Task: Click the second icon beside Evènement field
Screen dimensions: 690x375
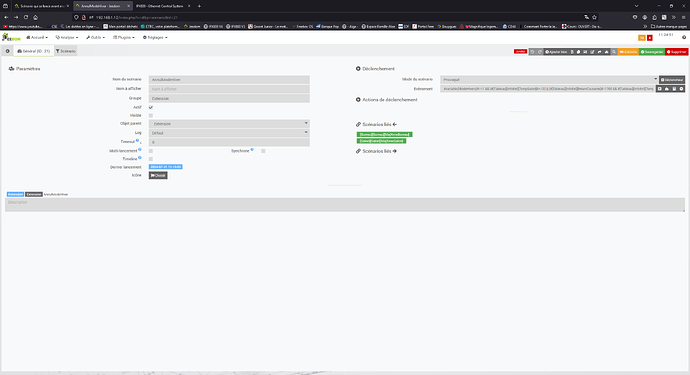Action: click(x=667, y=89)
